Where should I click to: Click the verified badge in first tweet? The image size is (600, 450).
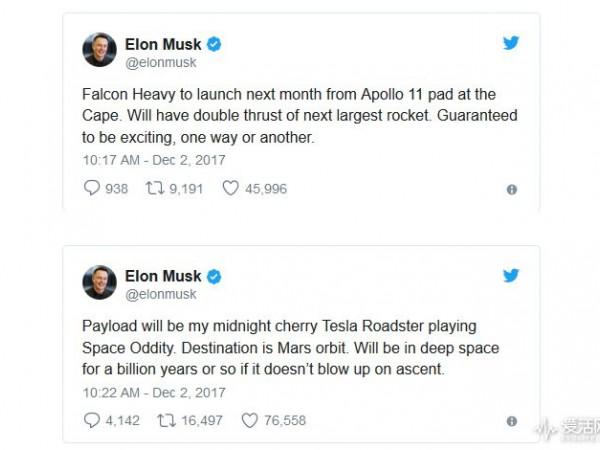click(x=214, y=43)
